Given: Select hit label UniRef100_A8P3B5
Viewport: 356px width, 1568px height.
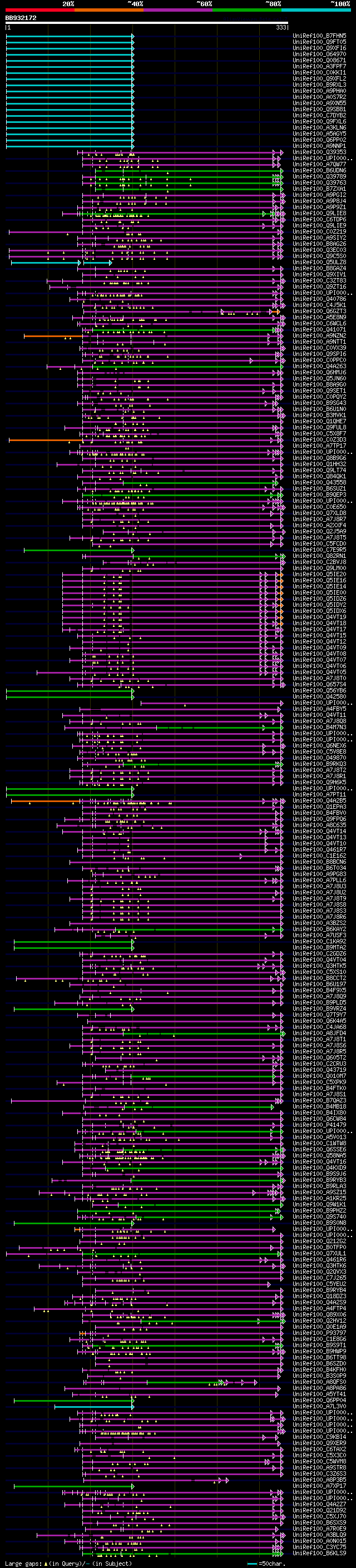Looking at the screenshot, I should coord(319,1480).
